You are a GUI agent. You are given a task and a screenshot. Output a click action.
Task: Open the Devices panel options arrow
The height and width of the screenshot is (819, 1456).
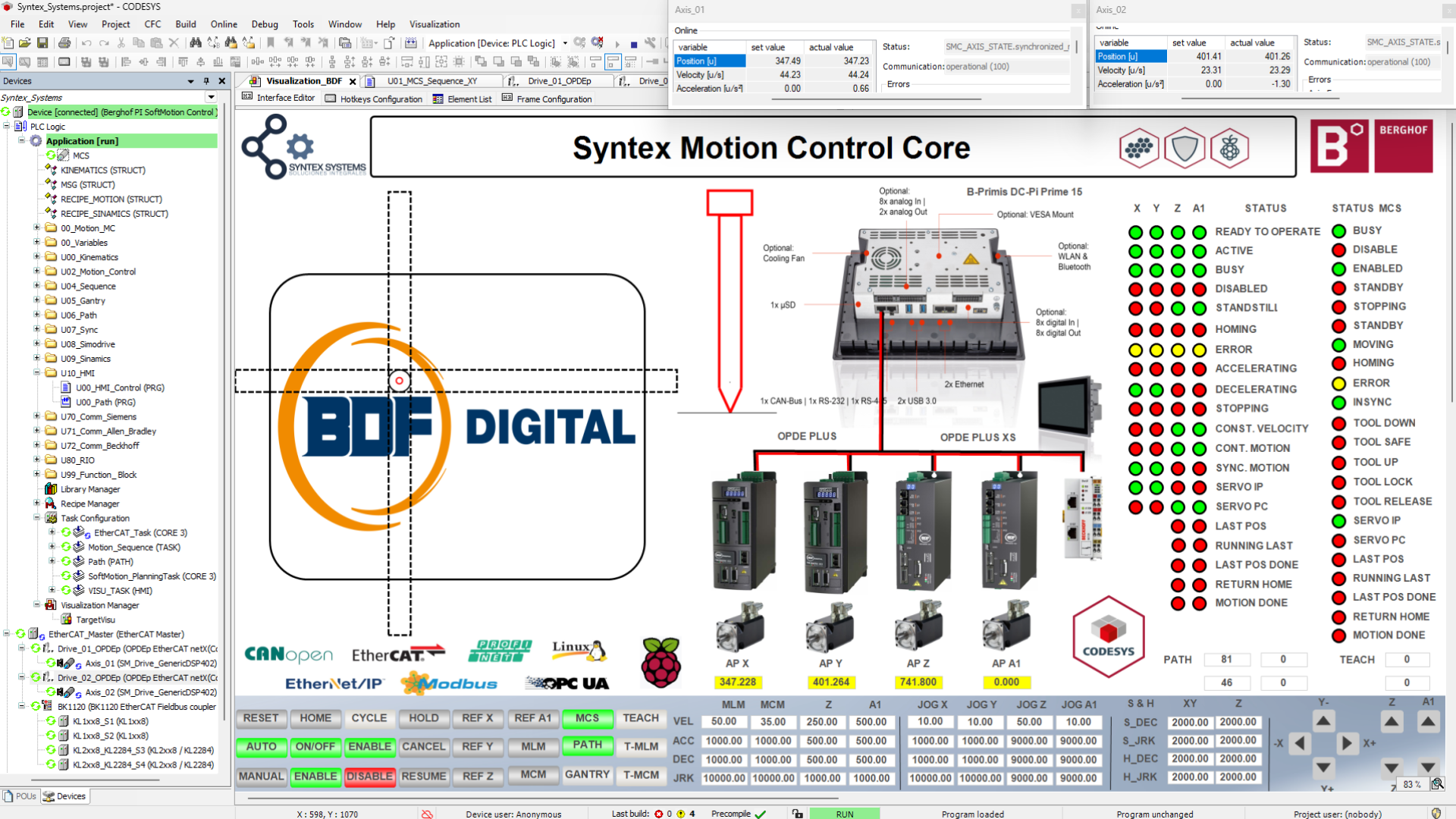190,81
